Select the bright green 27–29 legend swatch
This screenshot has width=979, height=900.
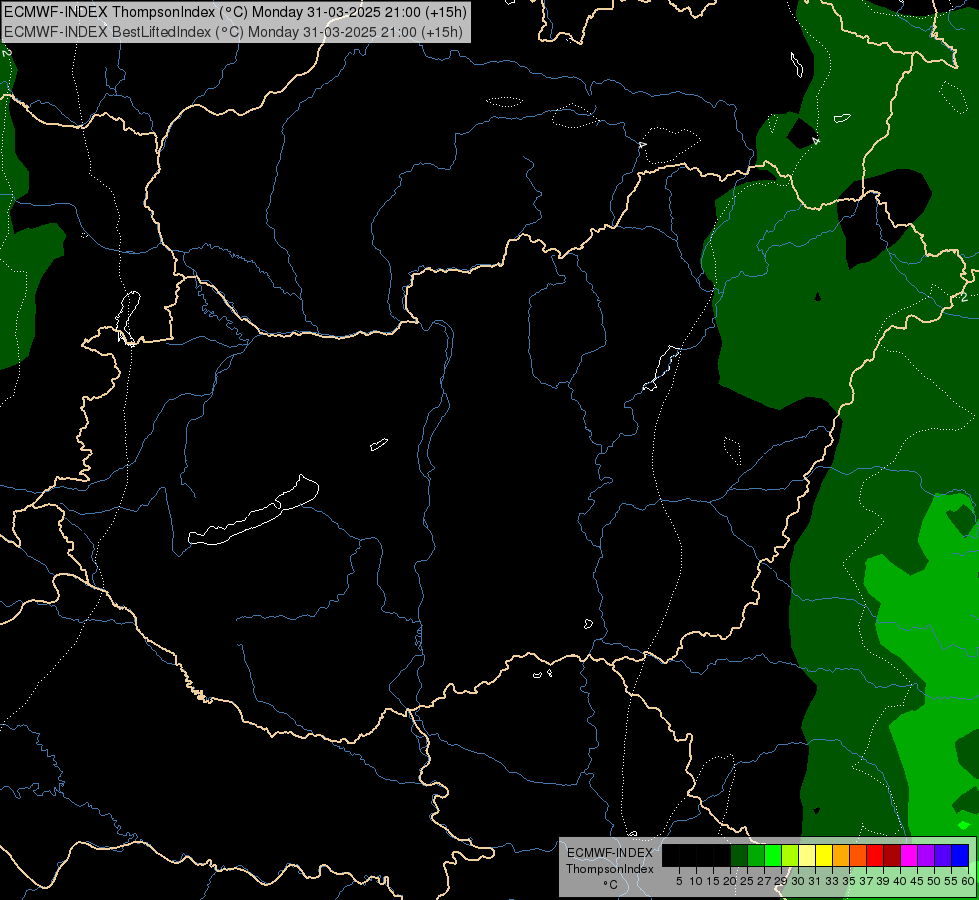773,855
